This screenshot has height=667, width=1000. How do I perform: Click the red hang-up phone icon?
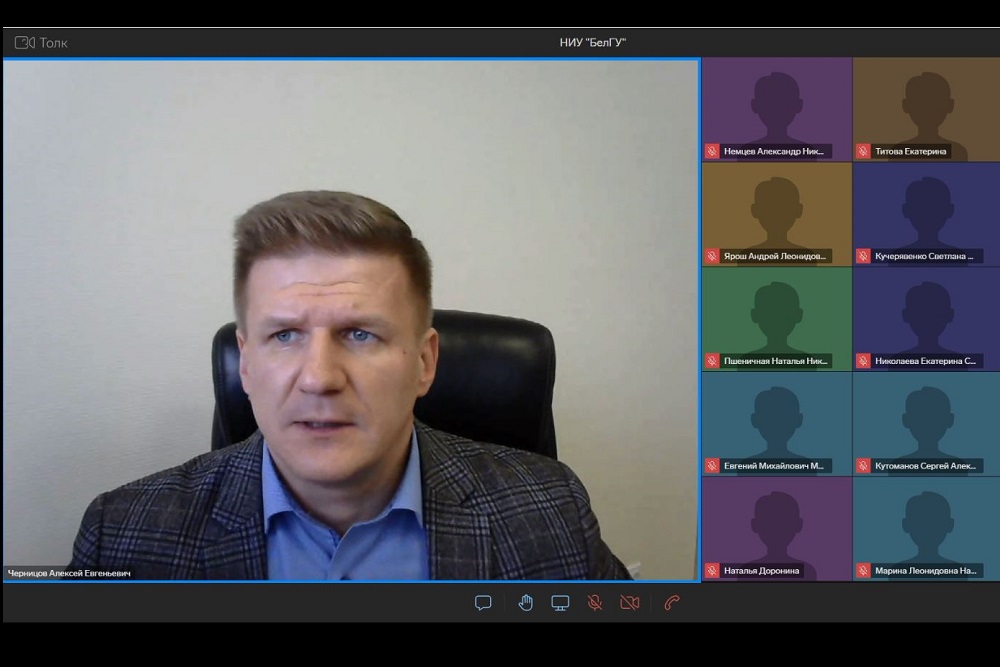[x=672, y=602]
